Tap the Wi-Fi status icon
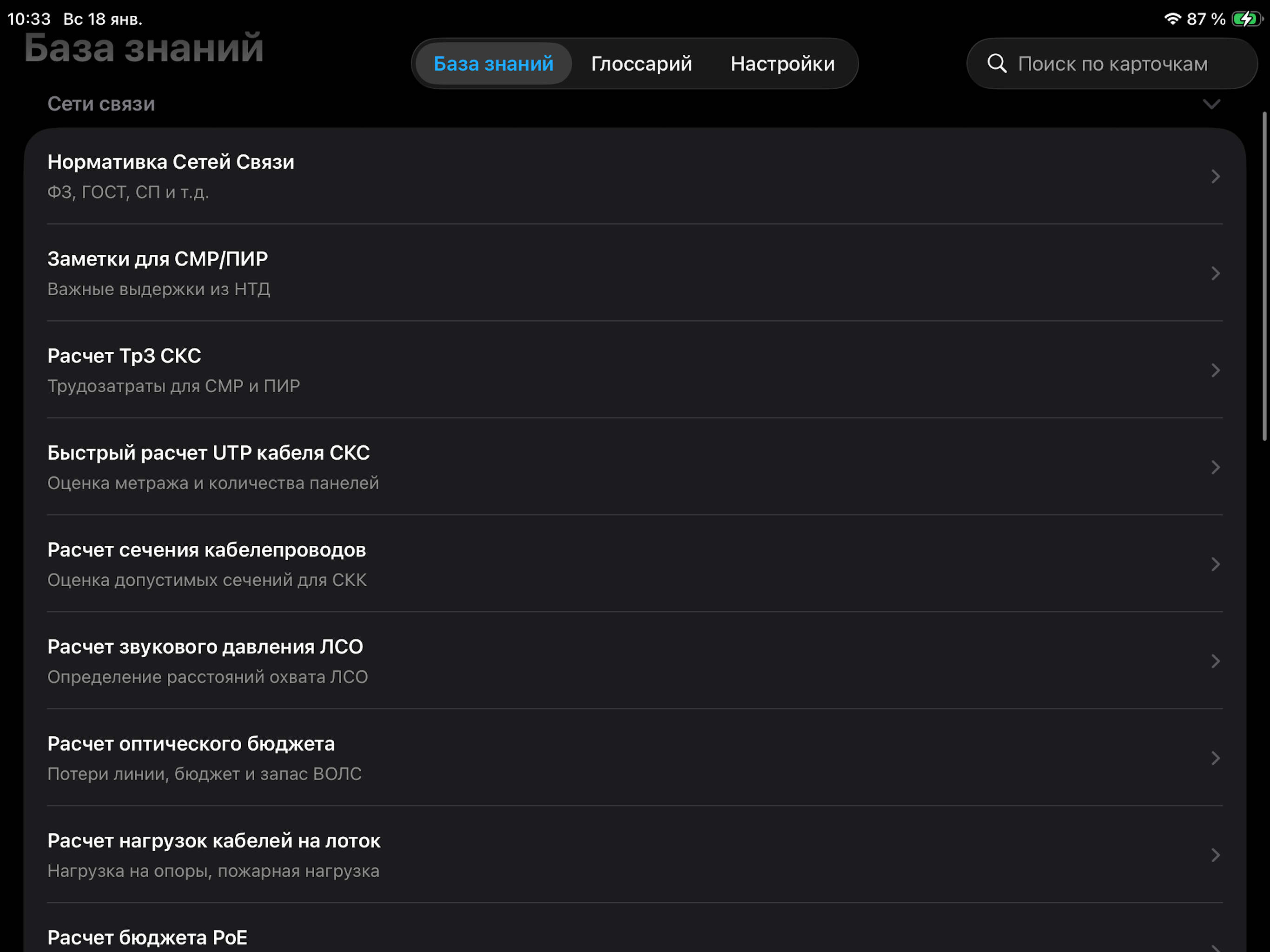Image resolution: width=1270 pixels, height=952 pixels. point(1172,19)
